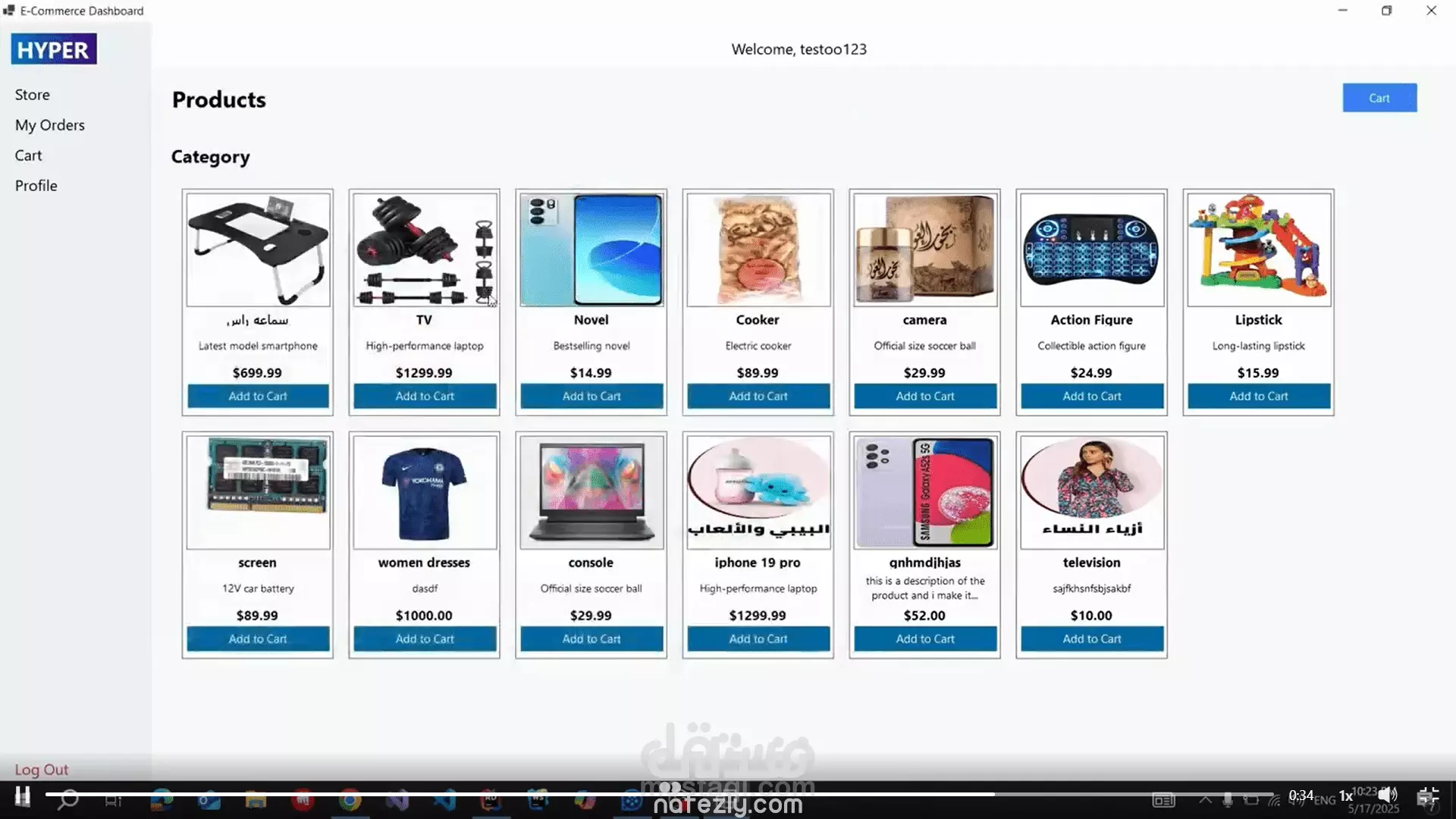
Task: Click the $52.00 price
Action: [924, 616]
